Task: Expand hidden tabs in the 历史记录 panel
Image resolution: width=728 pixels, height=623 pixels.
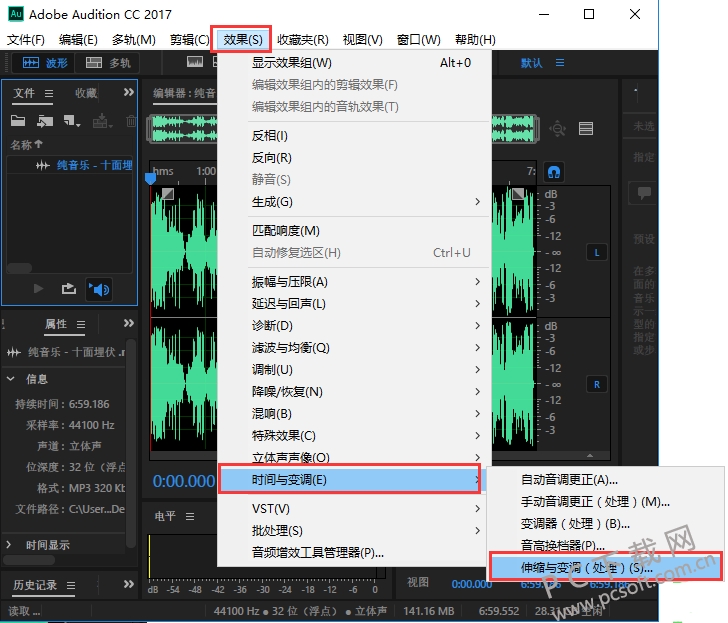Action: 129,584
